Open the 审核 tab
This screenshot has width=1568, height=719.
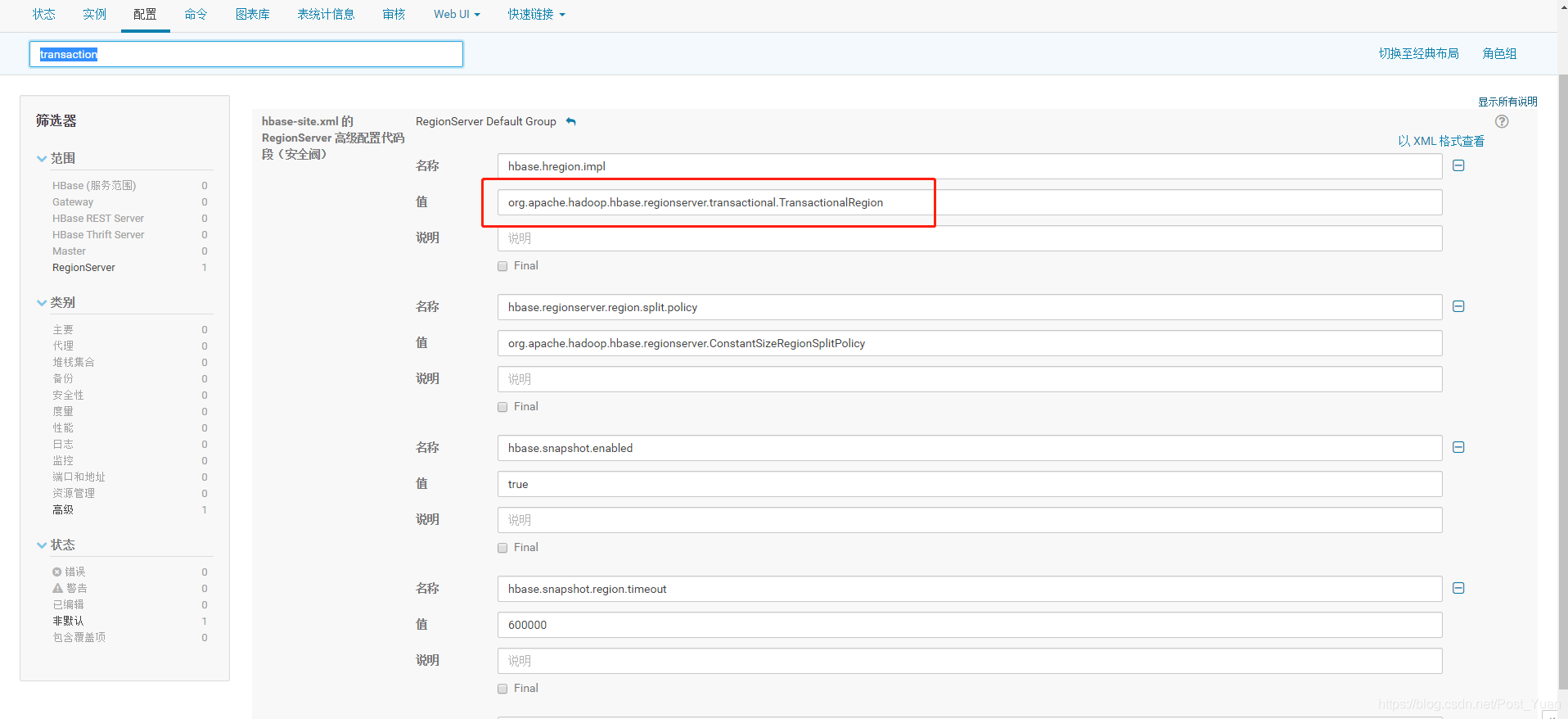pos(394,14)
